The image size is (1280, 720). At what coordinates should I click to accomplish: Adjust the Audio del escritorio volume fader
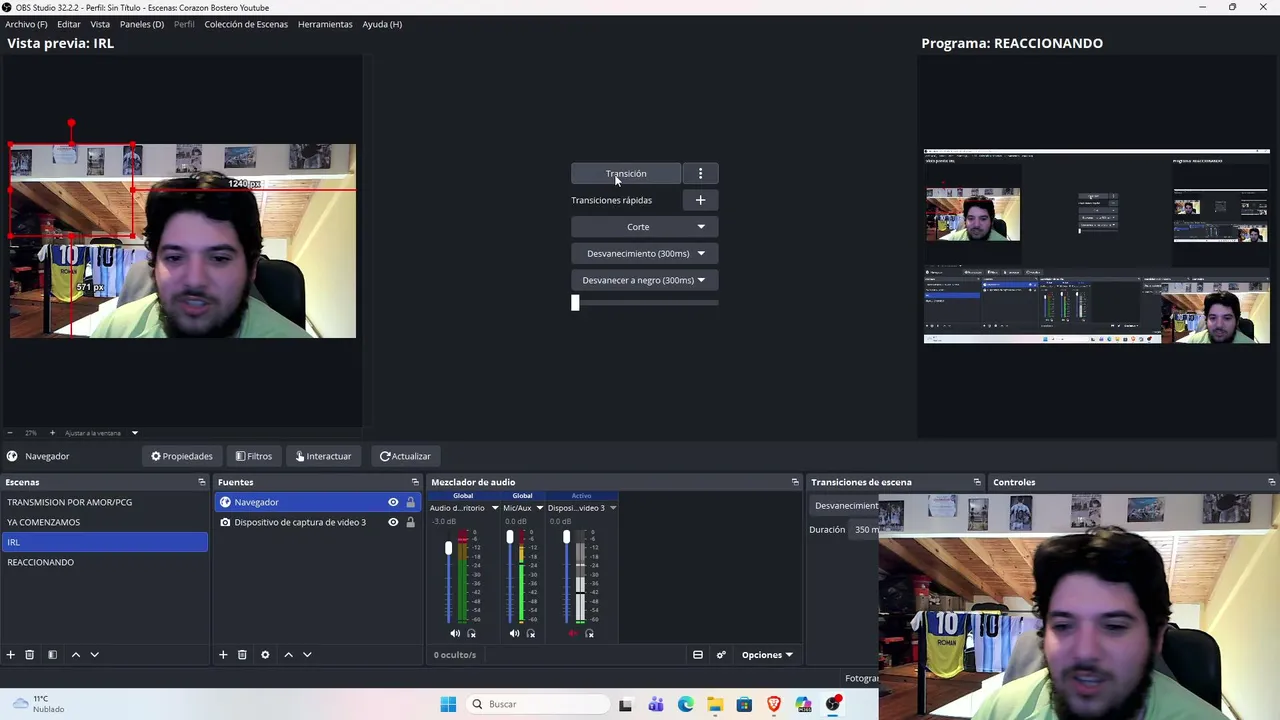click(448, 548)
